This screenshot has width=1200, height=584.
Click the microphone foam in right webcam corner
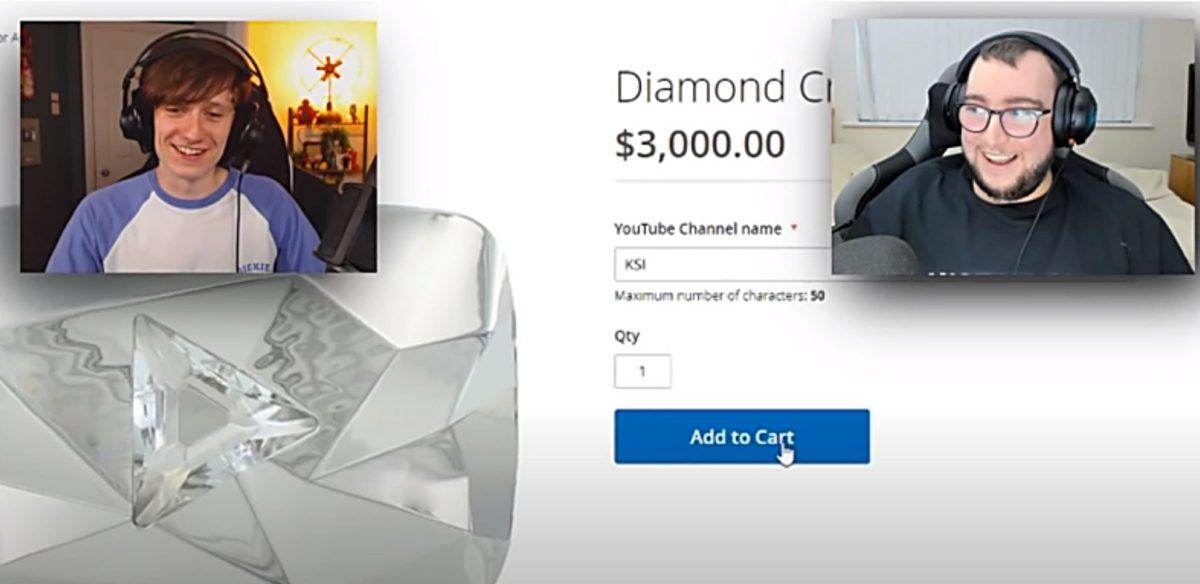(x=874, y=255)
